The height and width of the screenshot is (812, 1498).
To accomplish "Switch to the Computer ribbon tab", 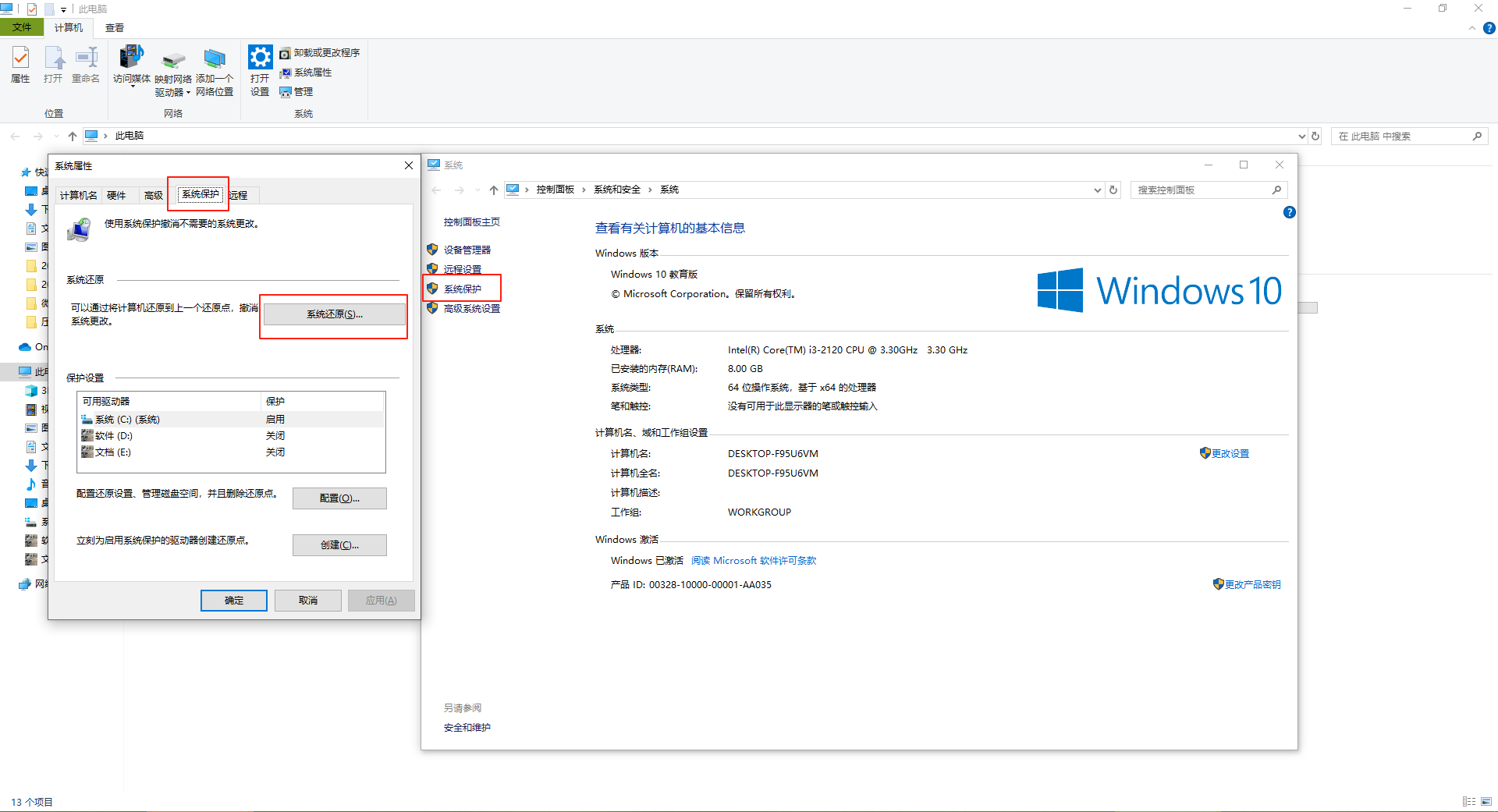I will coord(69,28).
